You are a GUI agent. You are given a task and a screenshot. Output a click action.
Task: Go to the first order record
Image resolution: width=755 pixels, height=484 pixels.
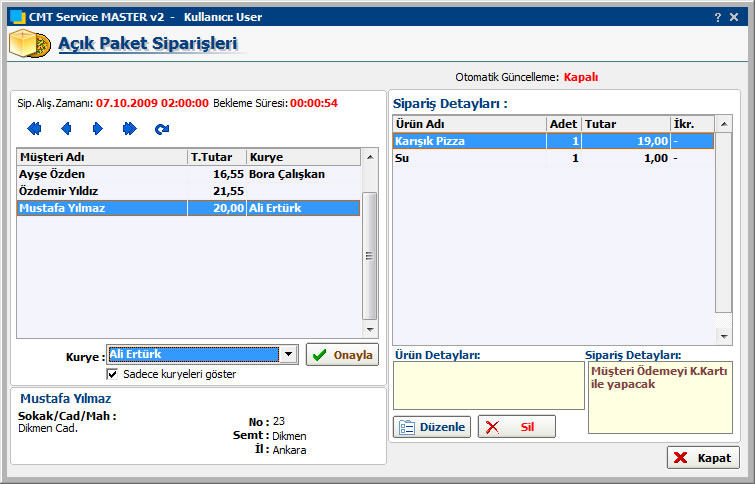pyautogui.click(x=34, y=129)
